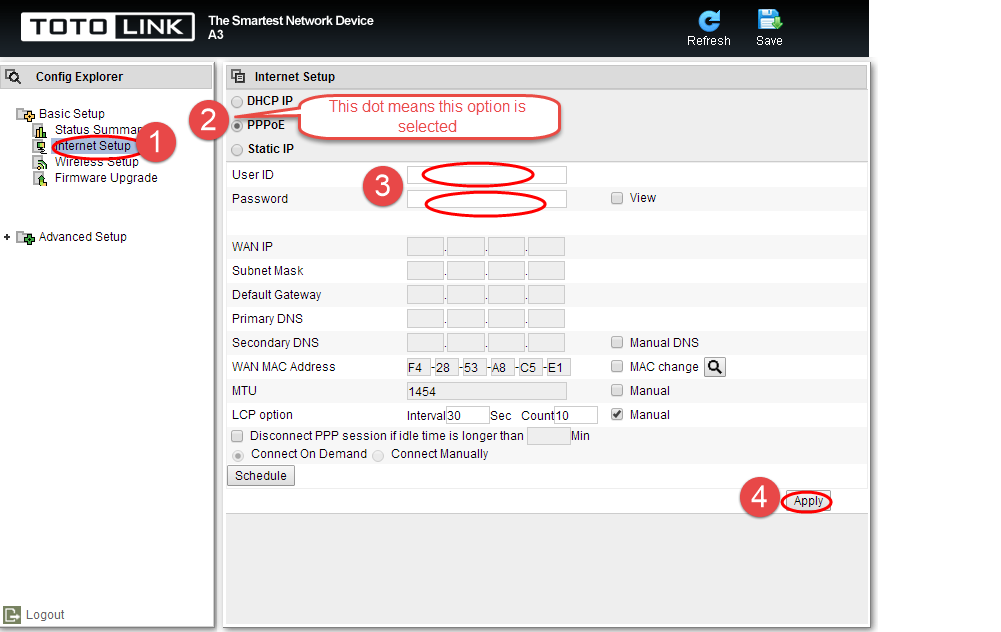Viewport: 1001px width, 632px height.
Task: Click the Basic Setup folder icon
Action: tap(25, 114)
